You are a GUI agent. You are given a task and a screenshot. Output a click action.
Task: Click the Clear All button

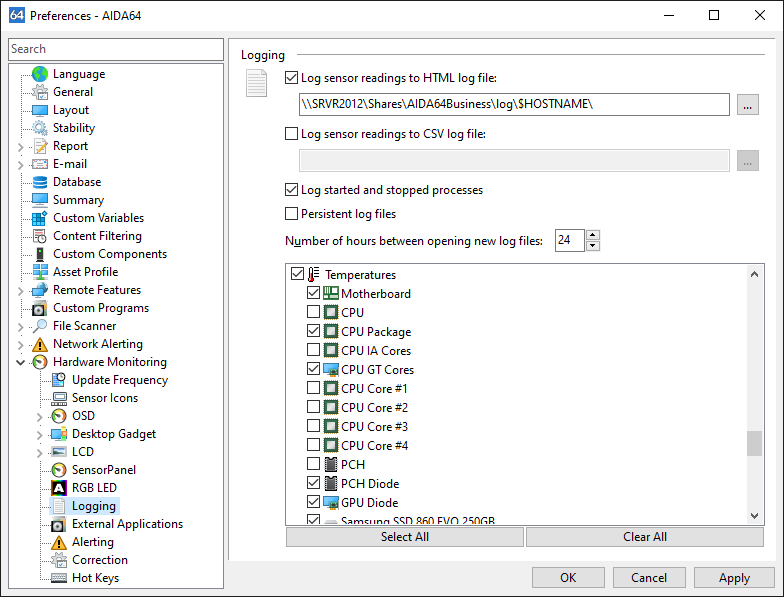coord(644,537)
